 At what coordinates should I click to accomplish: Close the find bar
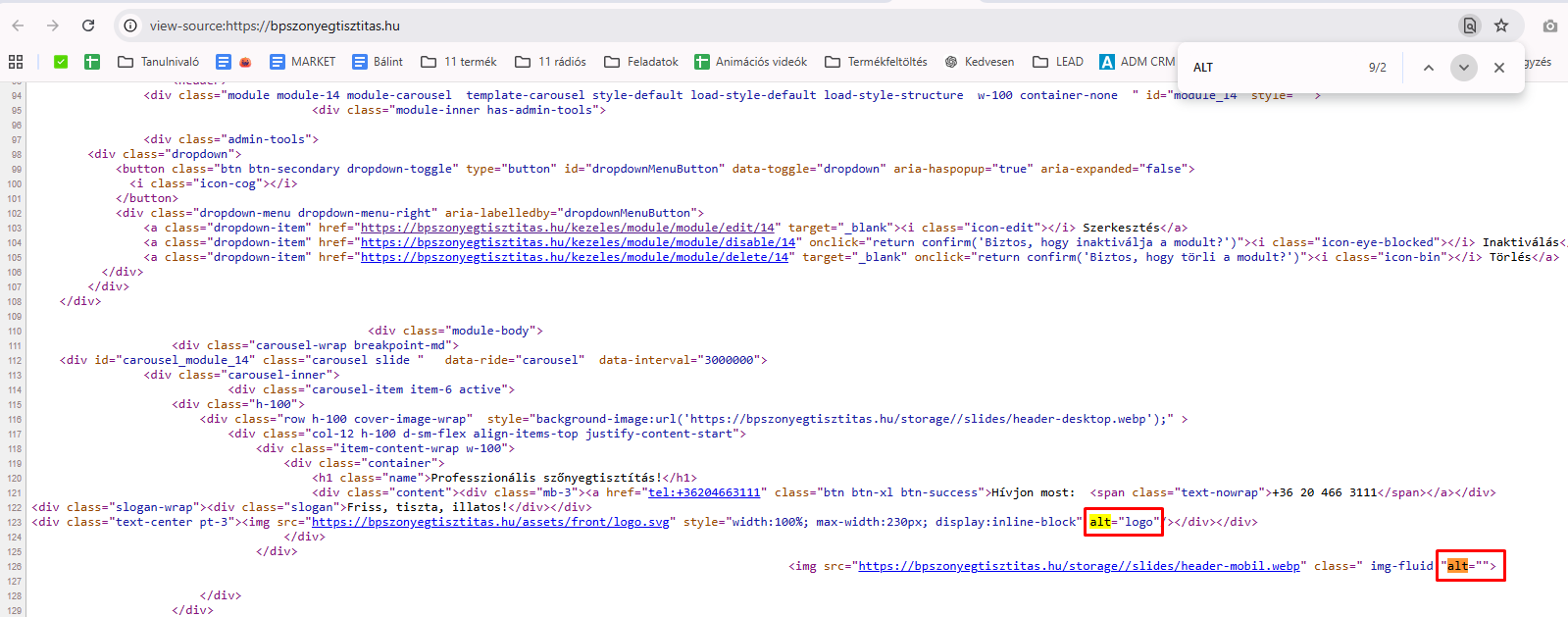pyautogui.click(x=1499, y=68)
